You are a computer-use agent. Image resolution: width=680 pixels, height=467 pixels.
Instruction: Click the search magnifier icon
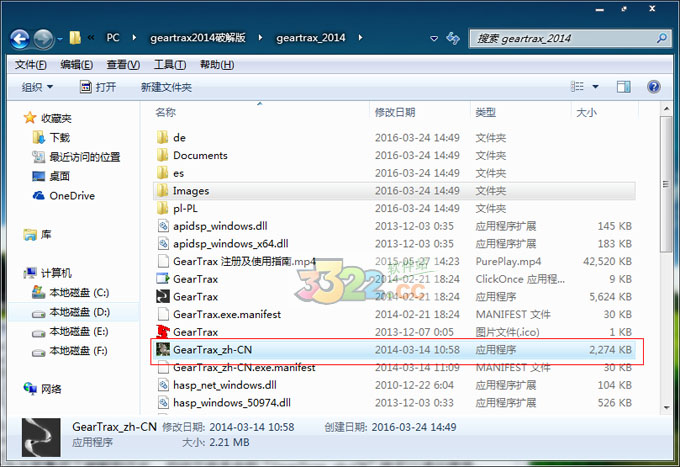[x=661, y=38]
